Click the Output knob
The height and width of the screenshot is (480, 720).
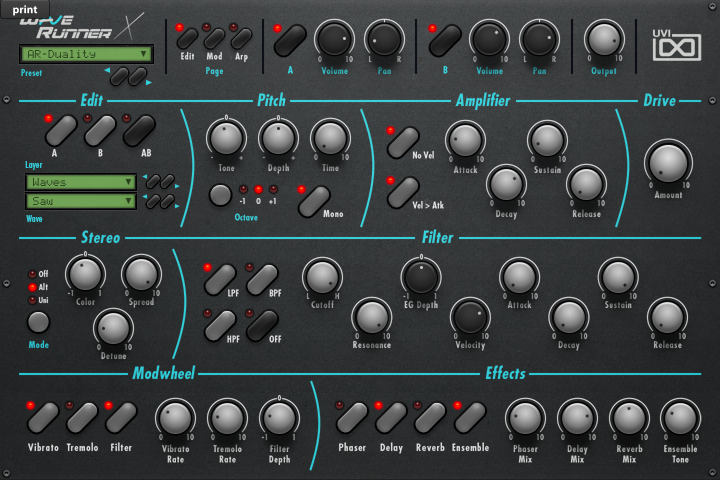click(604, 40)
